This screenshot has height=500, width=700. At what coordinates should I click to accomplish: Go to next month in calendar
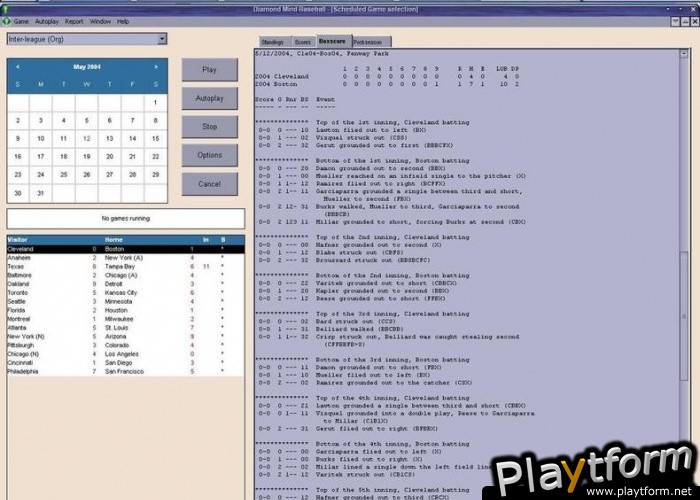click(x=156, y=67)
